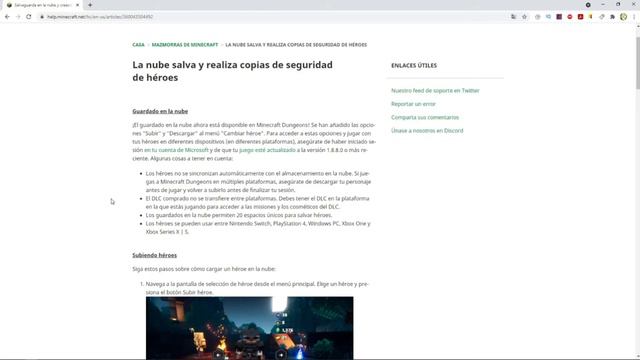
Task: Click the Minecraft Dungeons hero screenshot
Action: pyautogui.click(x=249, y=328)
